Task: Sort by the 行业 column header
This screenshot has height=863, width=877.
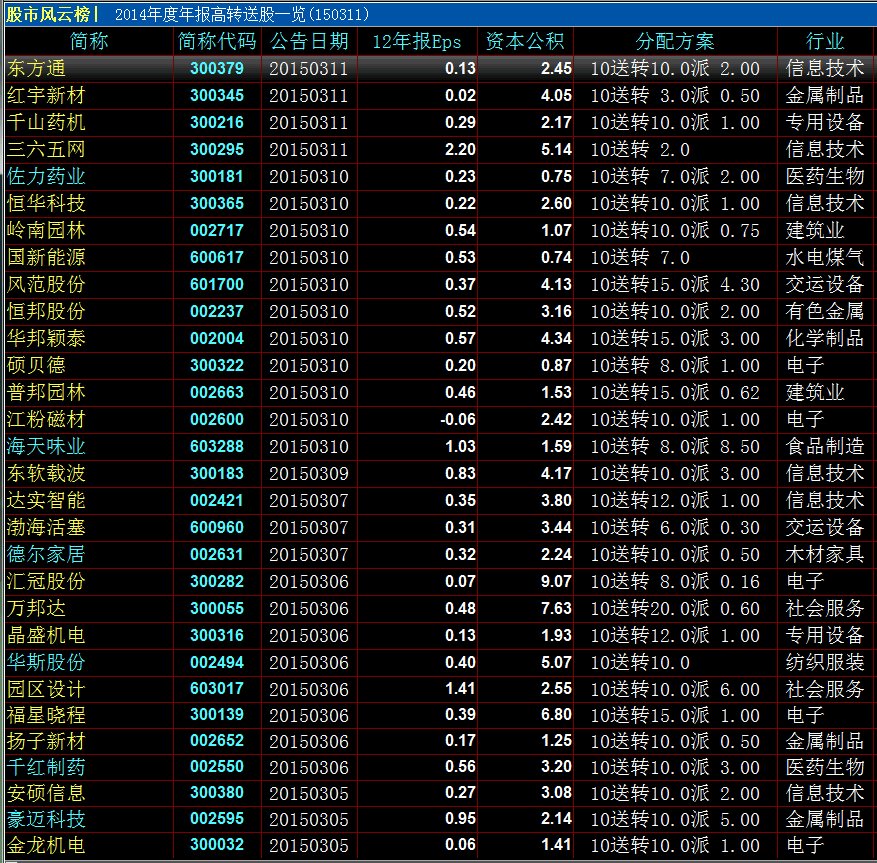Action: 825,42
